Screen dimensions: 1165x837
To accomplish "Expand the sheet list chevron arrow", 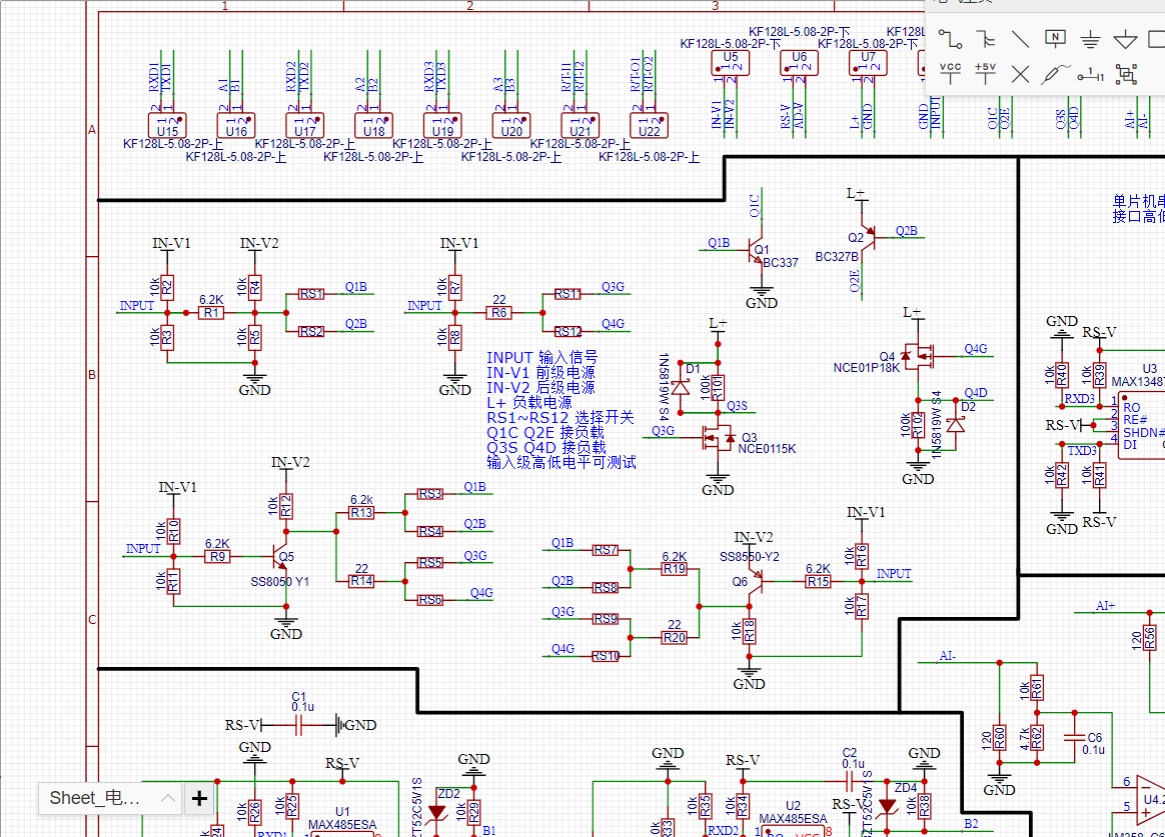I will 168,798.
